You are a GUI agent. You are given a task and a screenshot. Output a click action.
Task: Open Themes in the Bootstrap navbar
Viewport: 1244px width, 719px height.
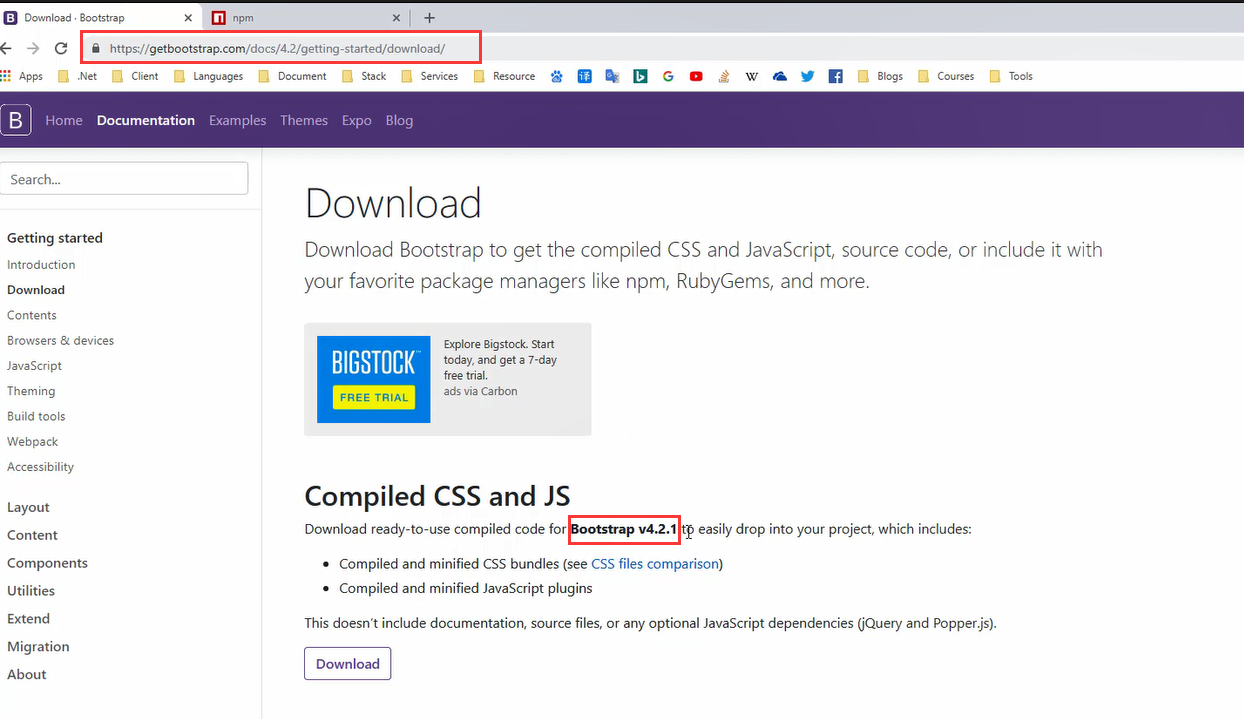click(x=304, y=120)
